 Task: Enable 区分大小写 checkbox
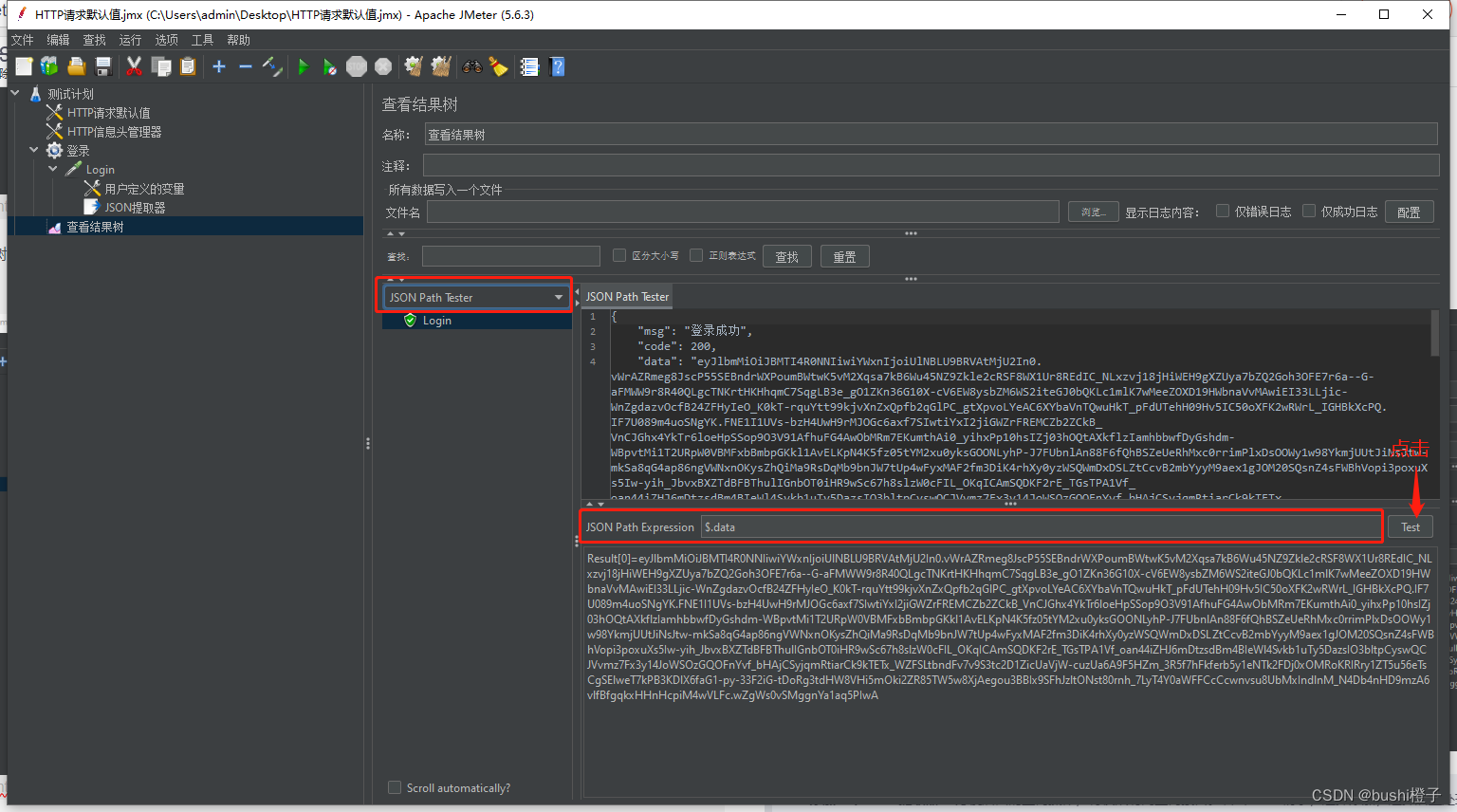point(619,255)
